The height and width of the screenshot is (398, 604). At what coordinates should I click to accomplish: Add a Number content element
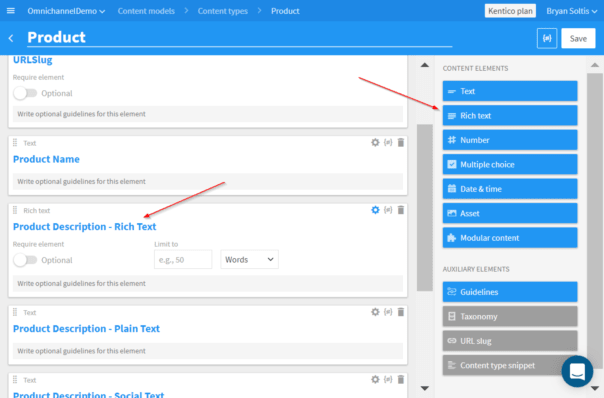tap(510, 140)
